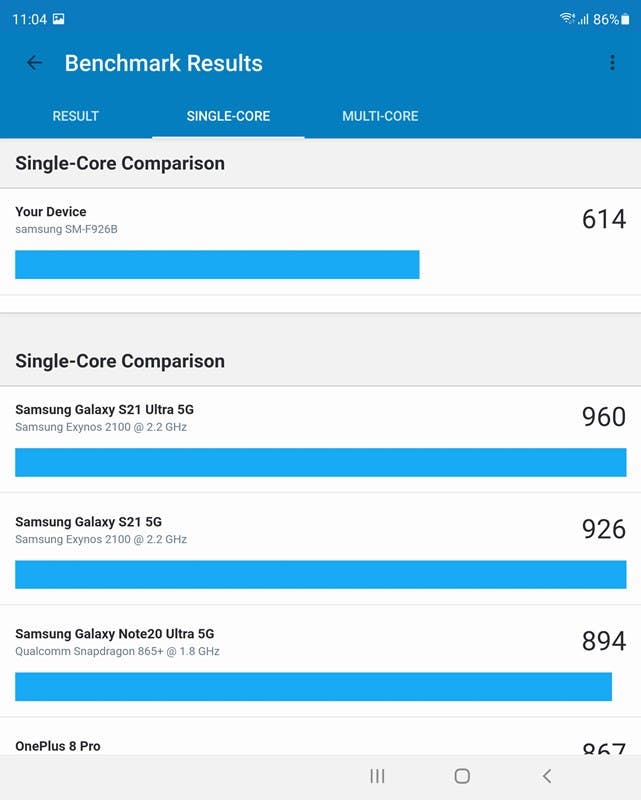Tap the Wi-Fi status icon
641x800 pixels.
(567, 19)
